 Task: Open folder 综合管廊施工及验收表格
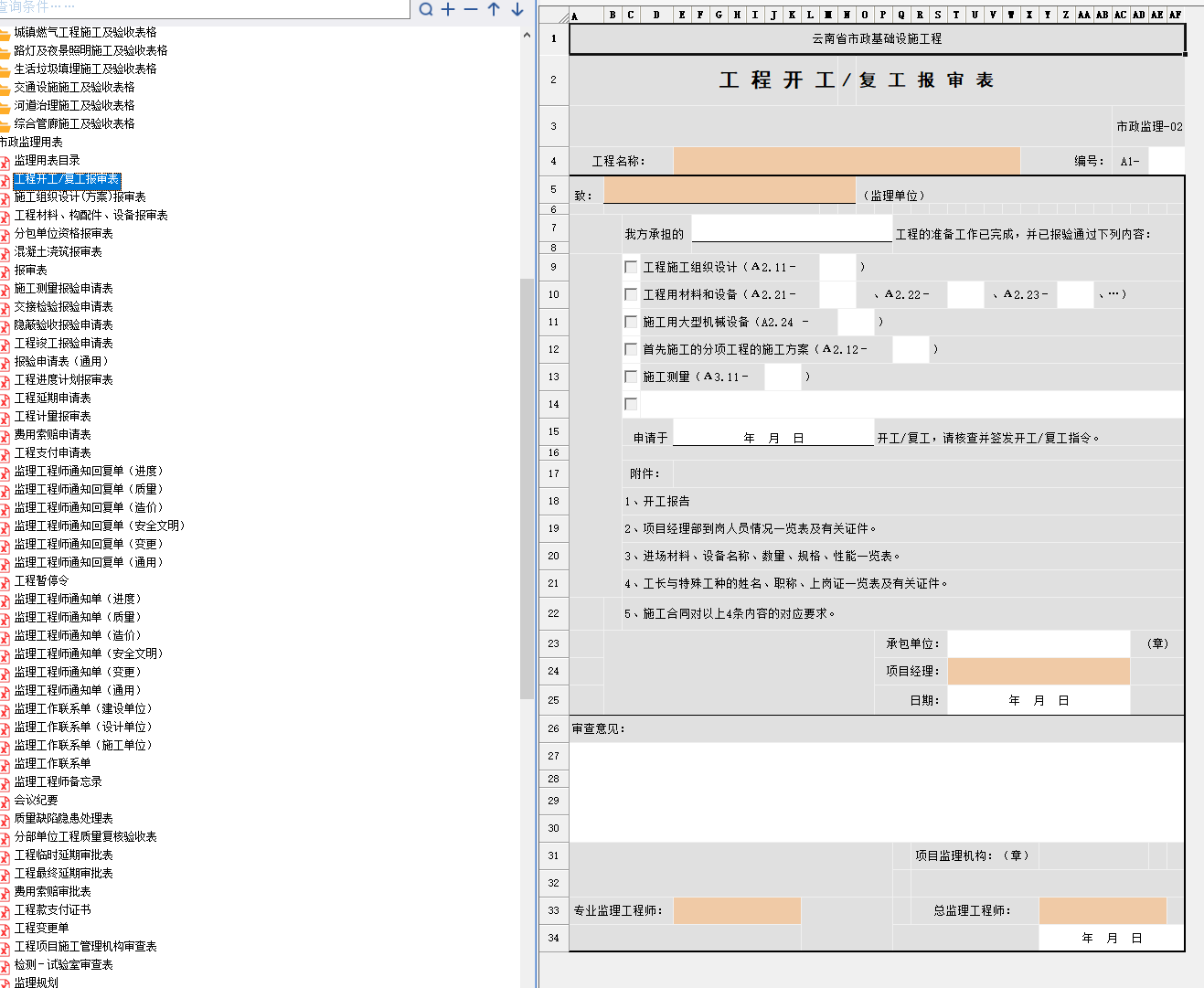(x=74, y=123)
